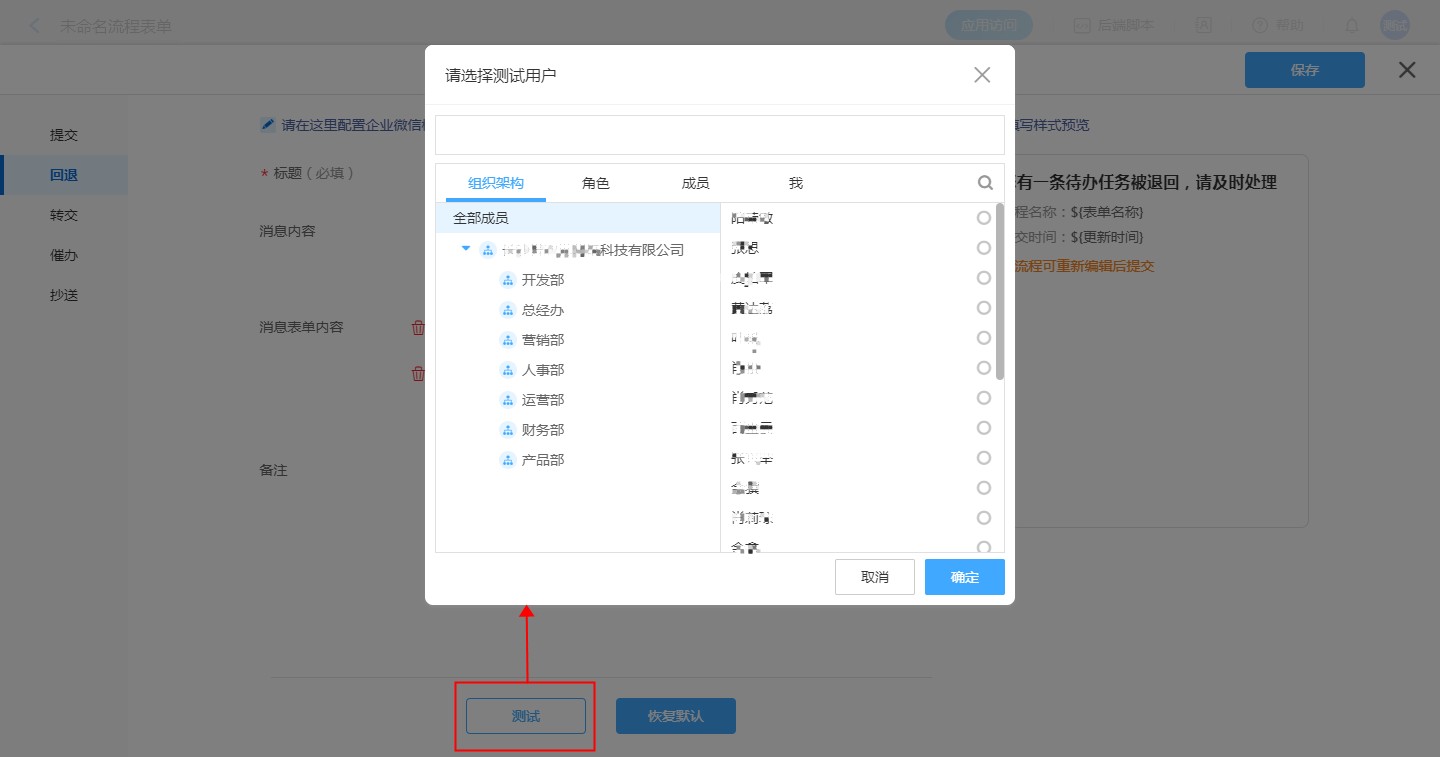Click the selected users input field
This screenshot has height=757, width=1440.
(x=719, y=135)
